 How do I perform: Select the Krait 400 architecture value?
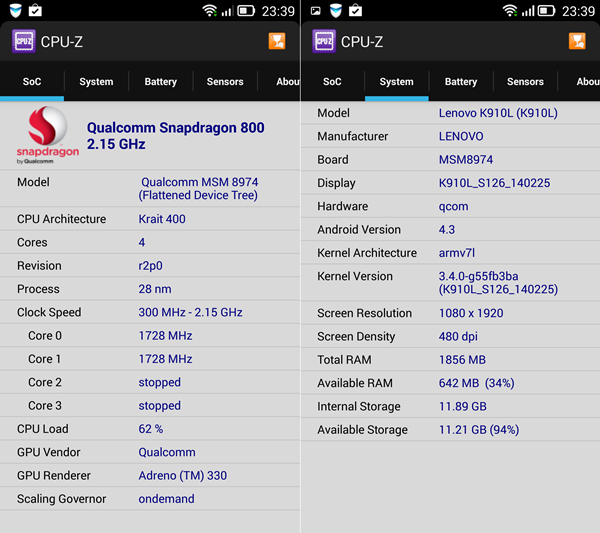[x=162, y=219]
